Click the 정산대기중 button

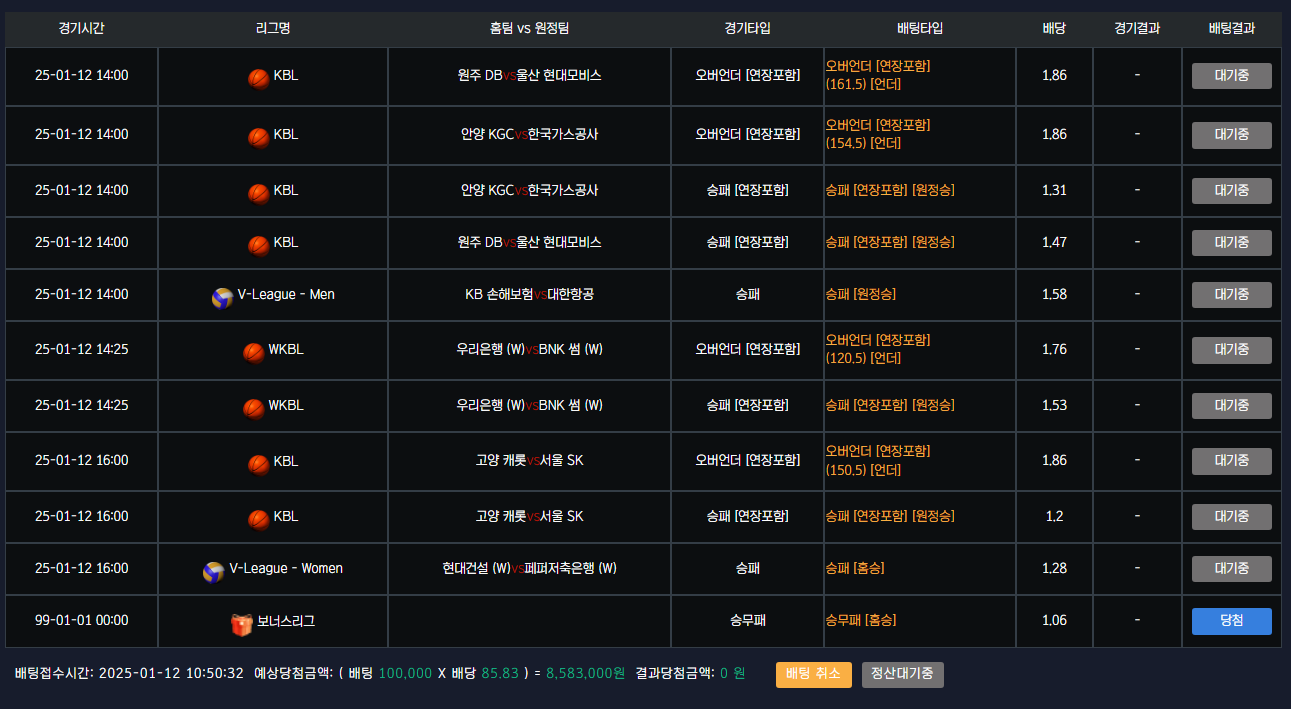coord(902,674)
